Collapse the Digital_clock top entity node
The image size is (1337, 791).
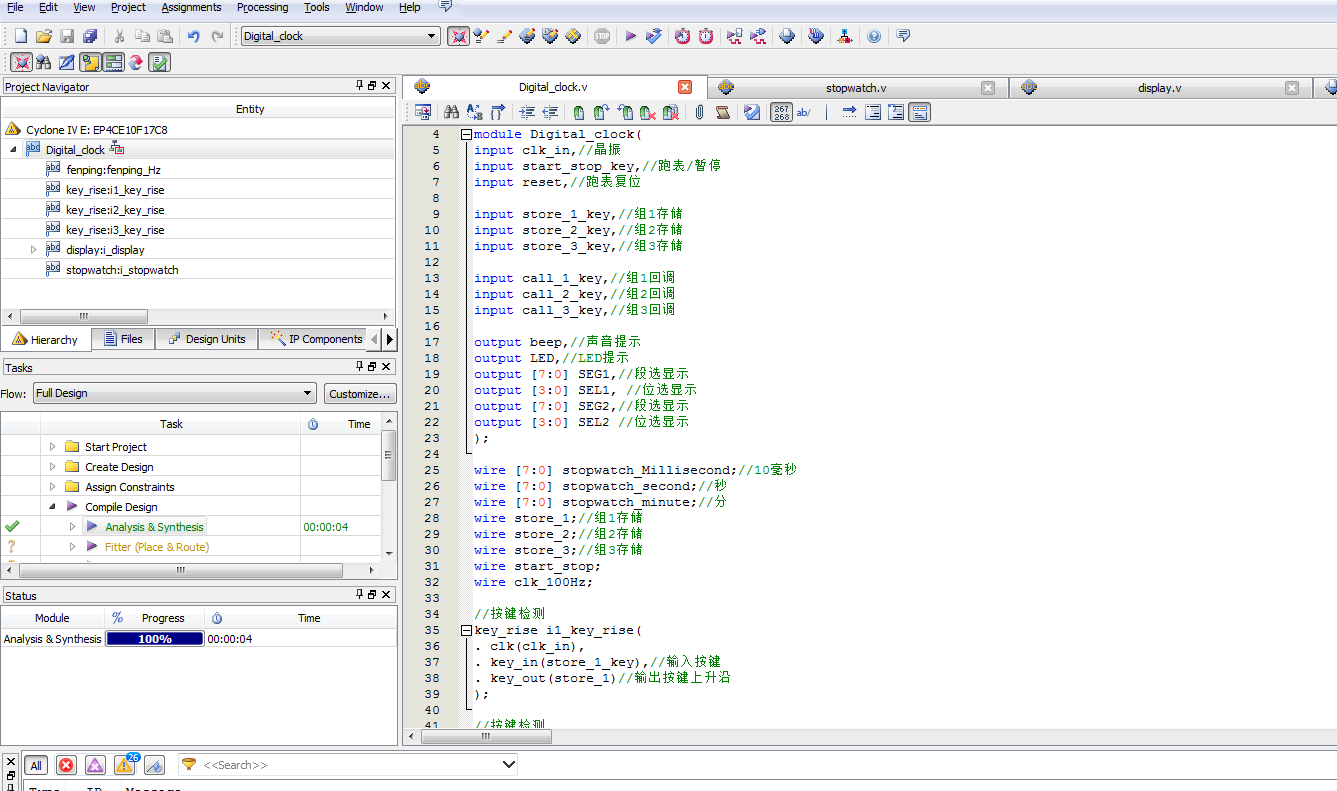pyautogui.click(x=13, y=149)
